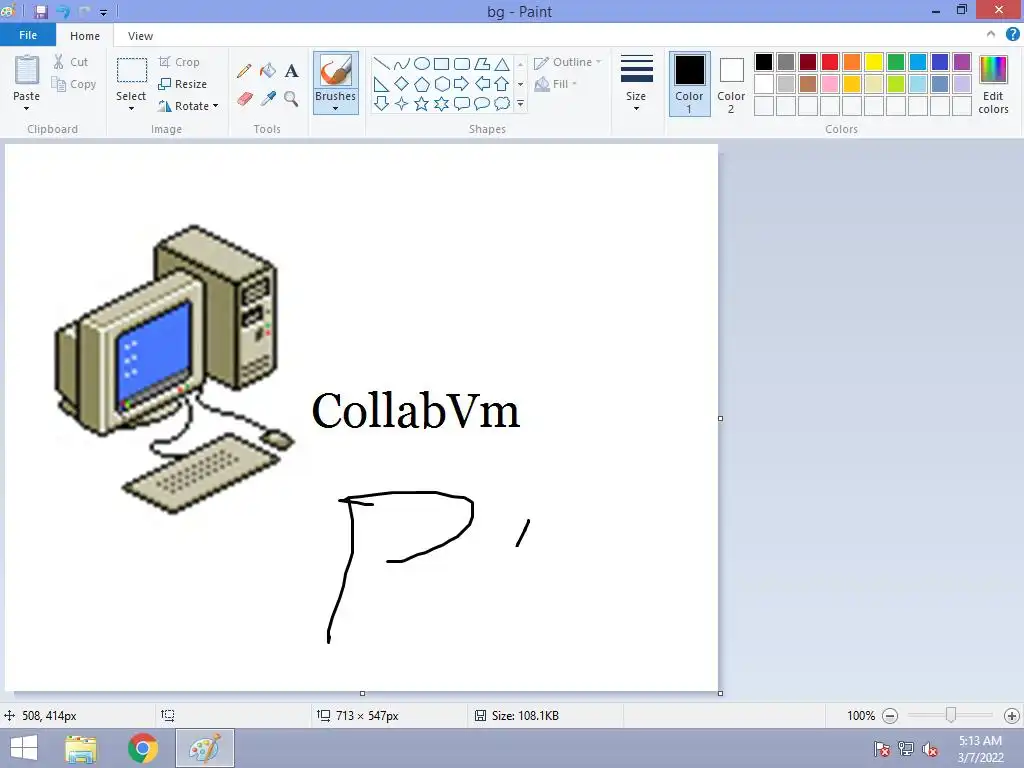Pick the orange color swatch
The height and width of the screenshot is (768, 1024).
click(x=852, y=62)
